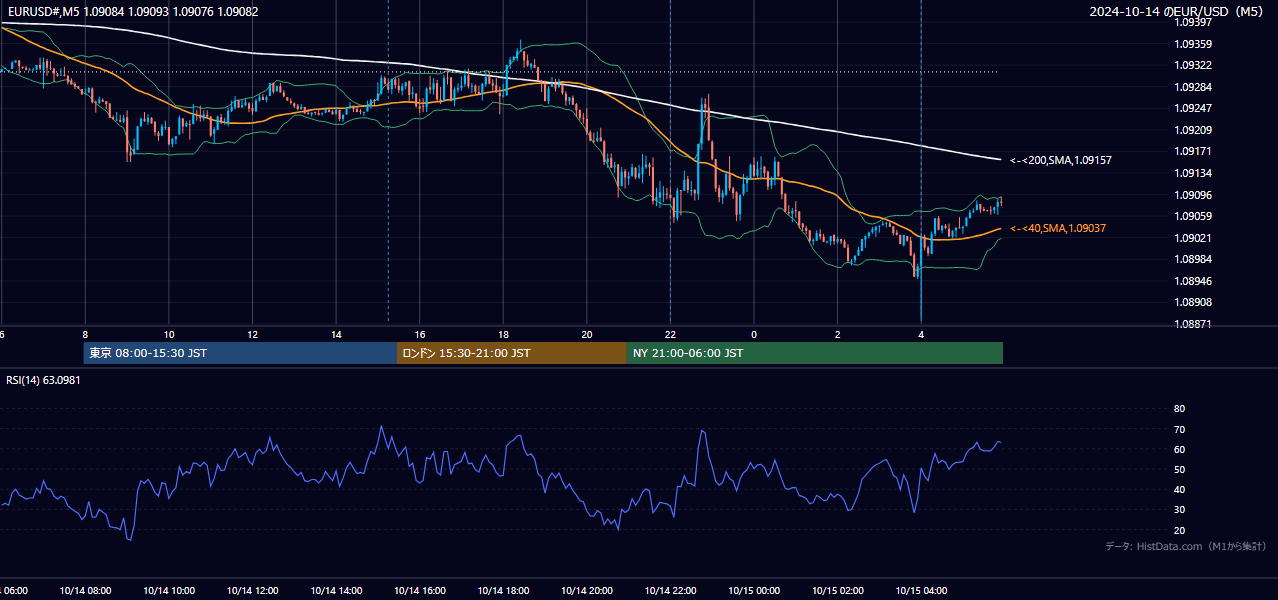Click RSI scale value 80
The height and width of the screenshot is (600, 1278).
[1179, 409]
